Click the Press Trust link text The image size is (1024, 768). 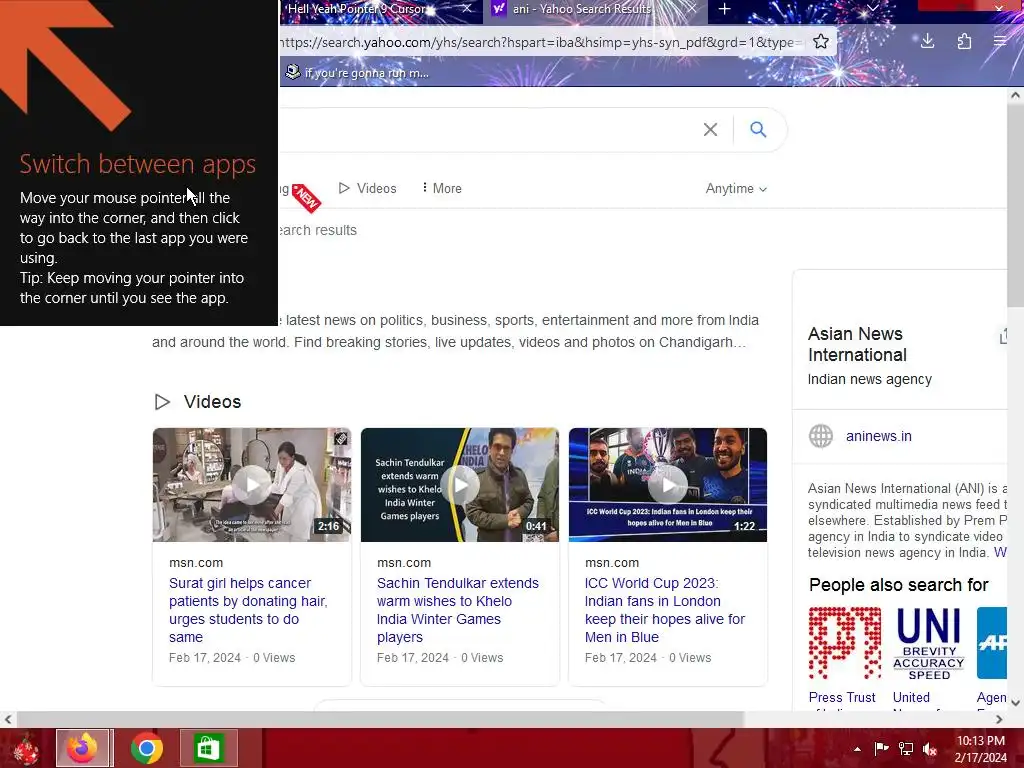click(842, 697)
